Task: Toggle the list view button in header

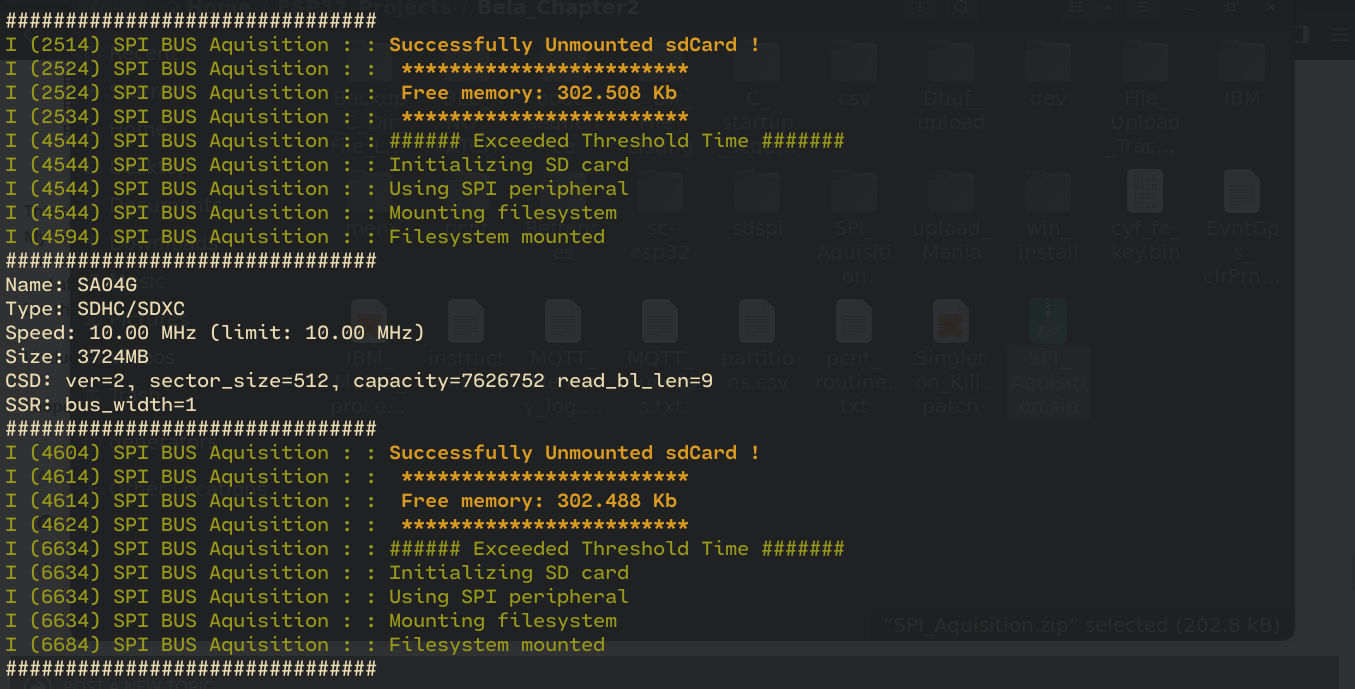Action: point(1077,8)
